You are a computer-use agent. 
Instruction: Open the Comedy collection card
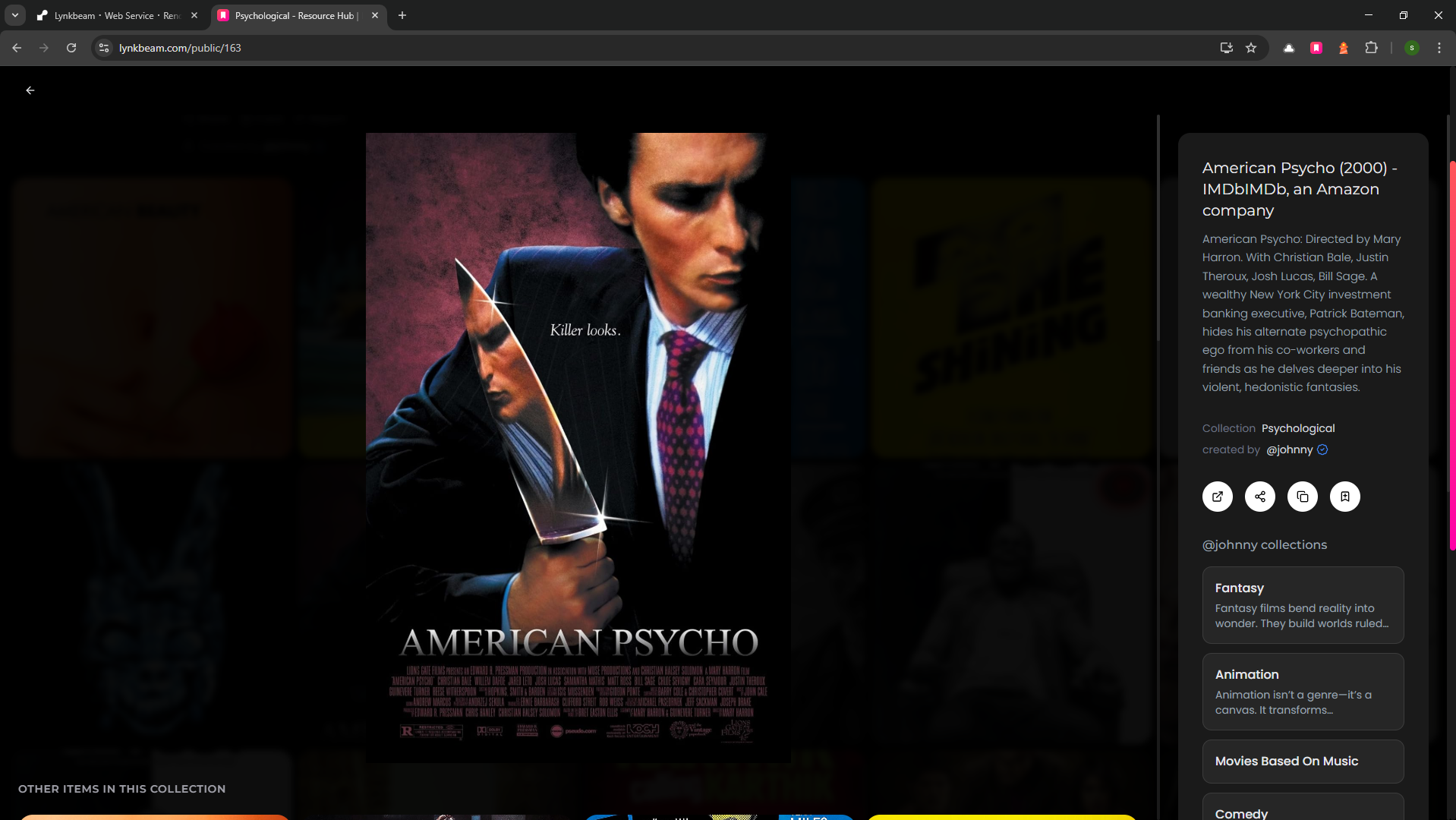(x=1303, y=807)
